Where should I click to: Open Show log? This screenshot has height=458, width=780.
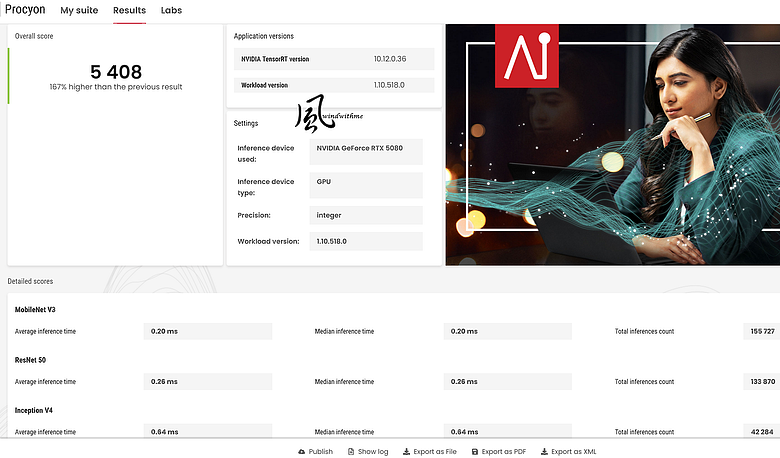[x=368, y=452]
